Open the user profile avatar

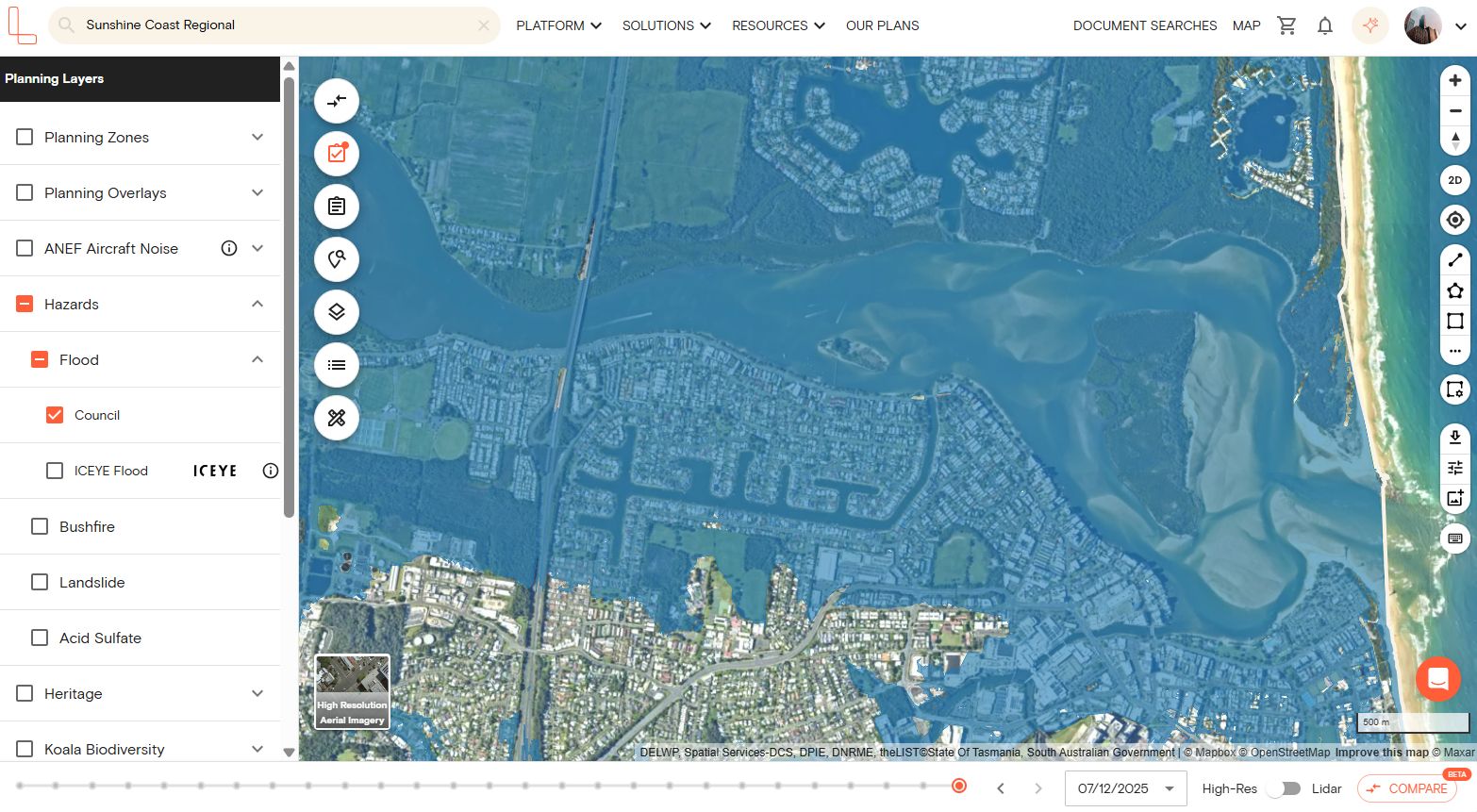[x=1422, y=25]
